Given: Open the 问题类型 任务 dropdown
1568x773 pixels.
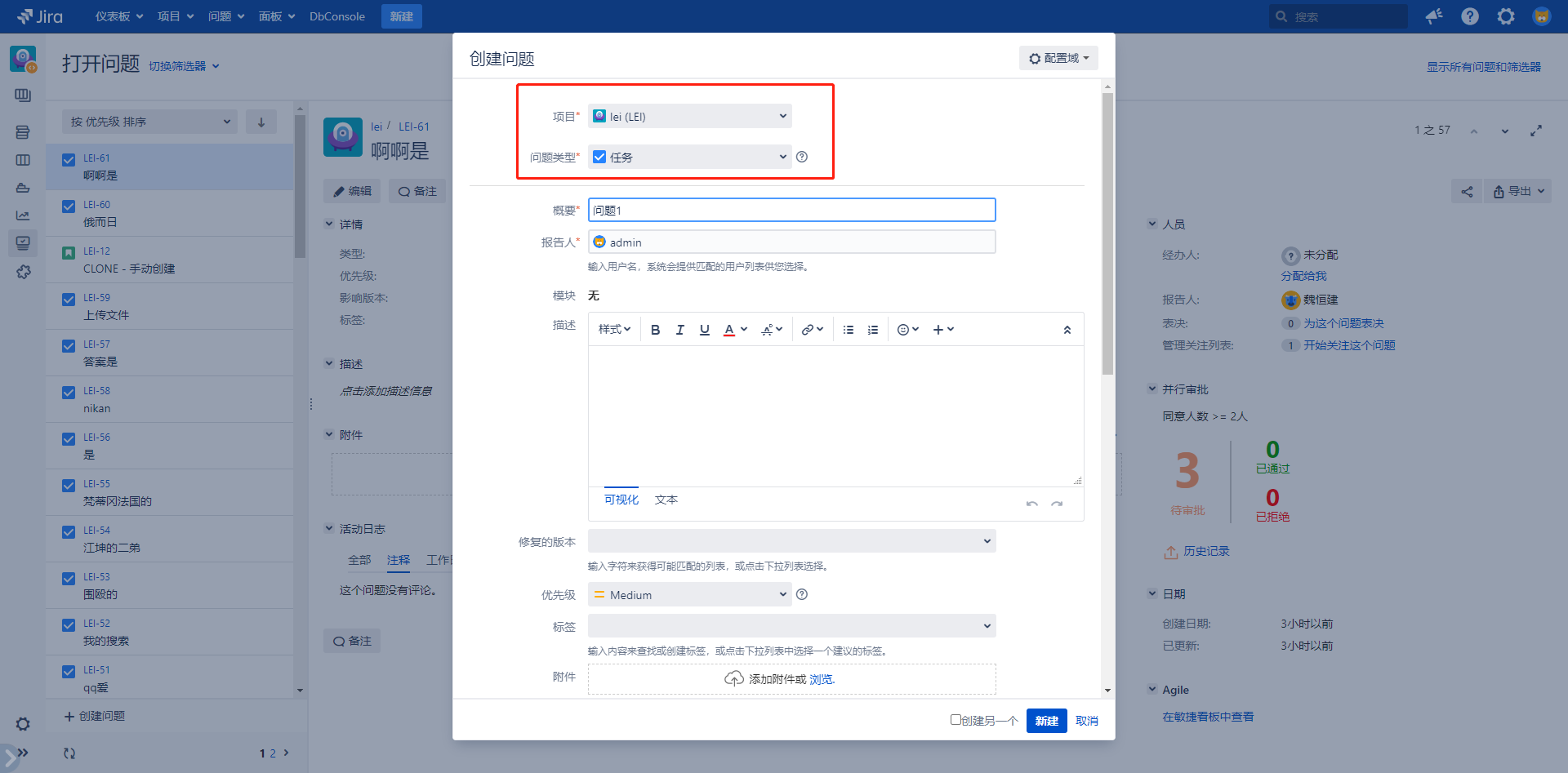Looking at the screenshot, I should coord(689,157).
